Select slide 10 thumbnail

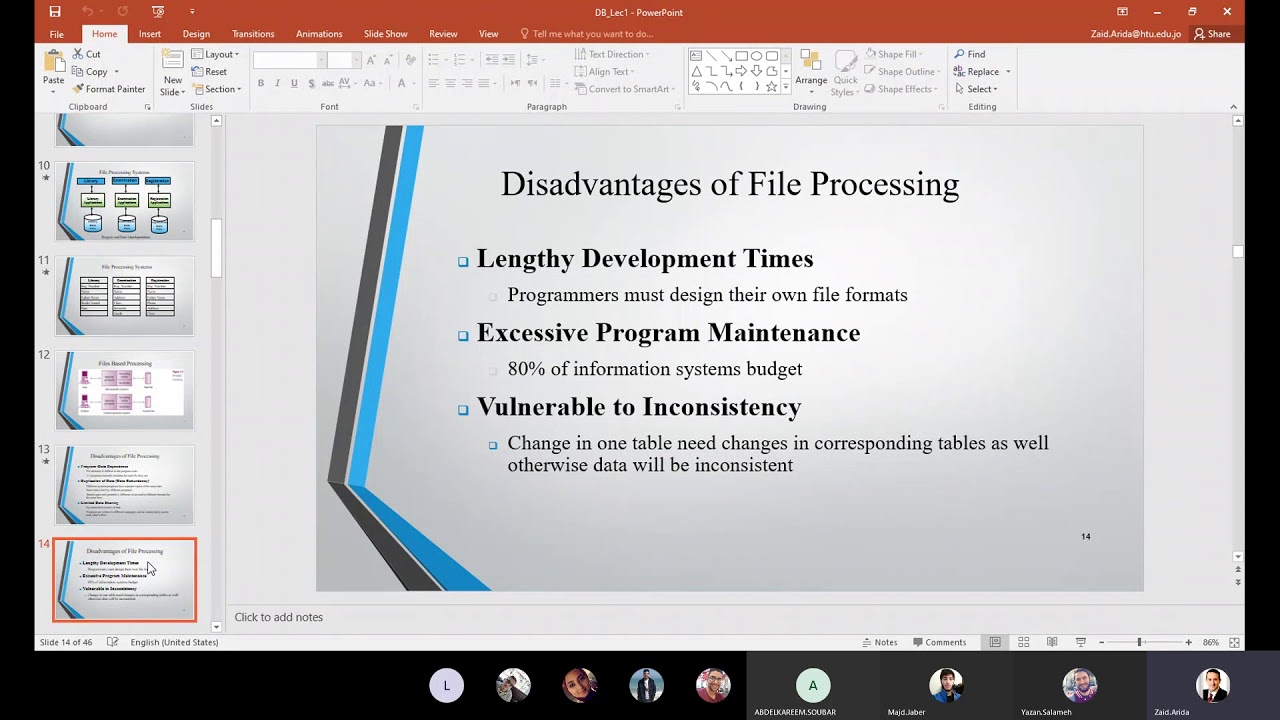(x=124, y=200)
